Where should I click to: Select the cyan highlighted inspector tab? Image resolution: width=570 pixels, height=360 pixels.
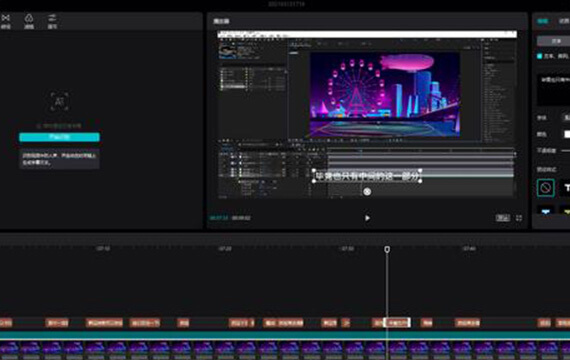tap(543, 21)
